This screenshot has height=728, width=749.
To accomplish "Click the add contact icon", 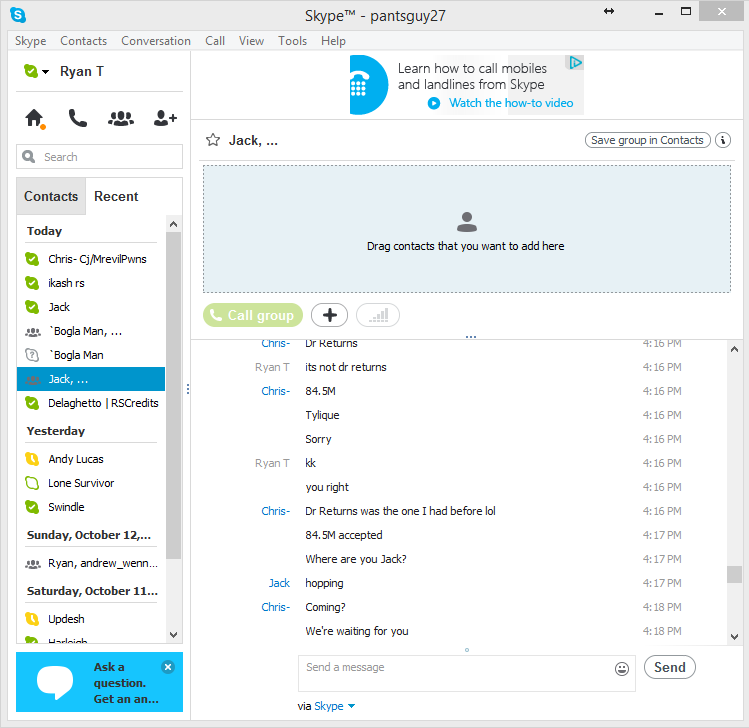I will [x=165, y=118].
